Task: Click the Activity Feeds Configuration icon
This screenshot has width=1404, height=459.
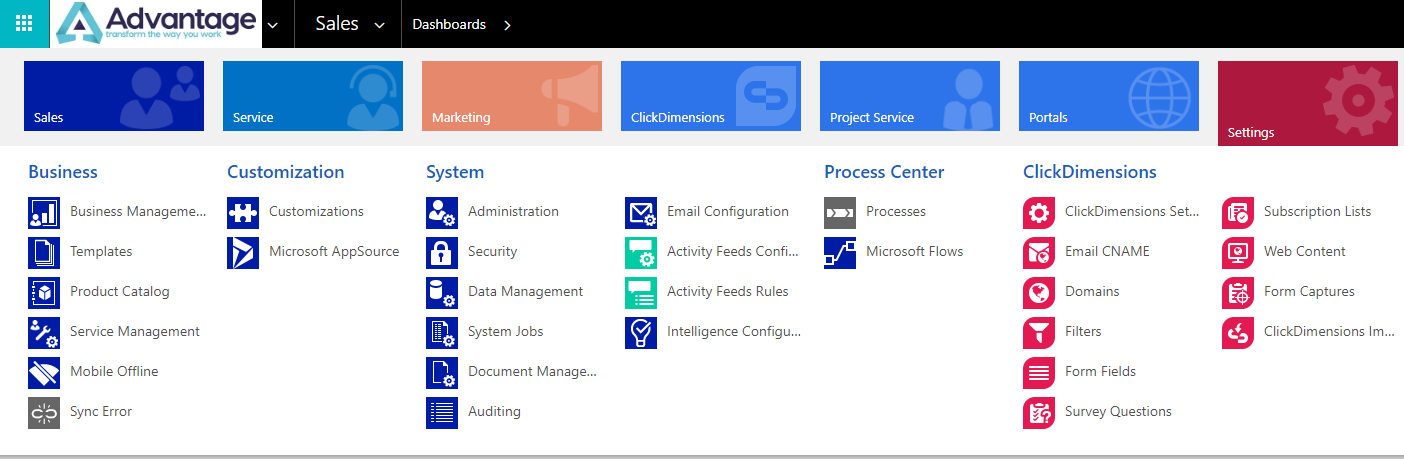Action: [x=641, y=253]
